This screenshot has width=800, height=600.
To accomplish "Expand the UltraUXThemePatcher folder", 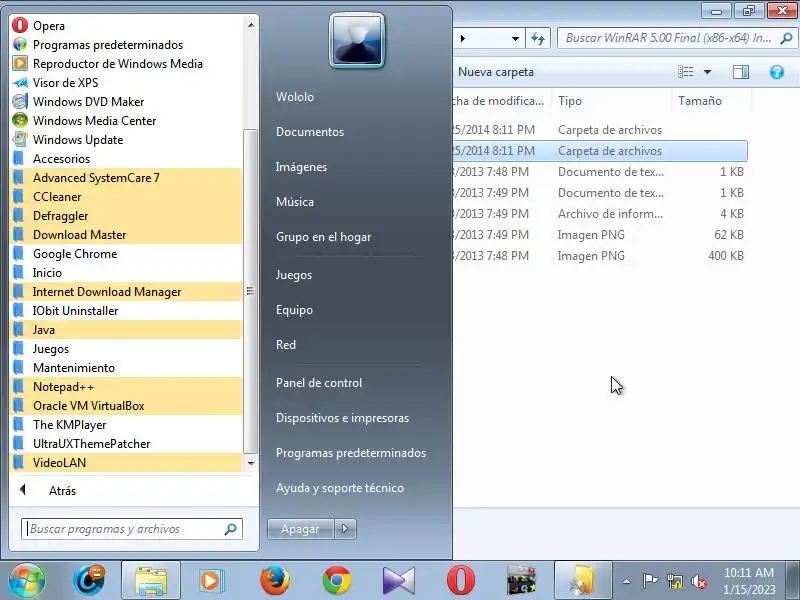I will [x=126, y=443].
